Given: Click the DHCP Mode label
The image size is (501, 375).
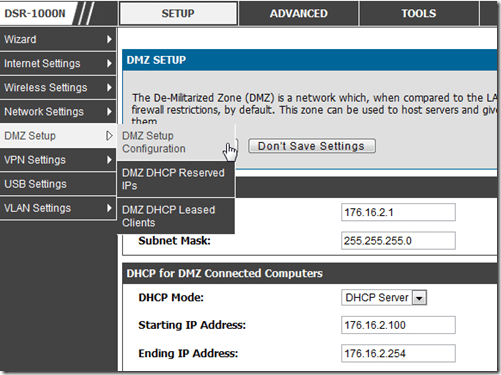Looking at the screenshot, I should [171, 297].
